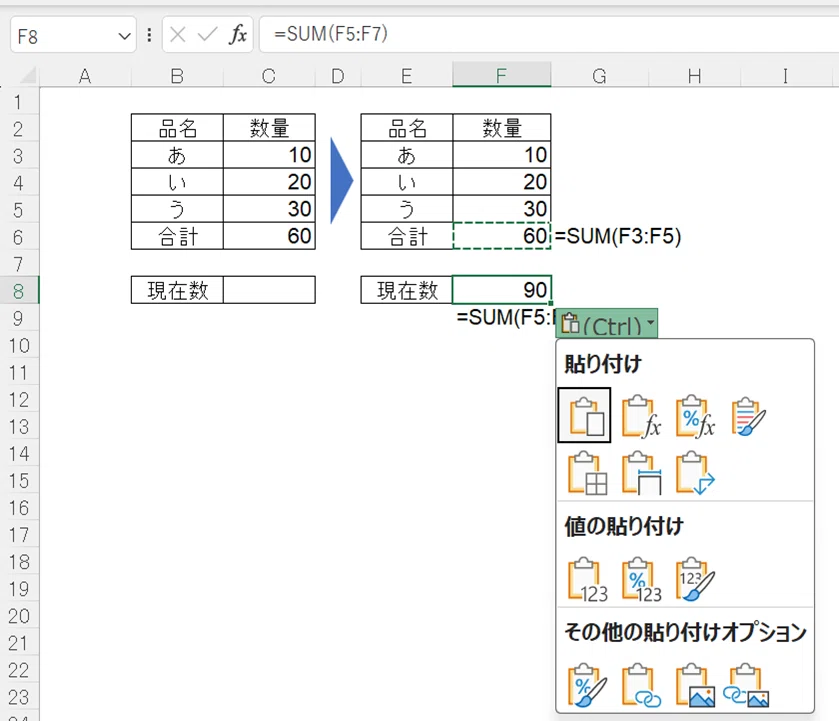This screenshot has height=721, width=839.
Task: Select column F header
Action: tap(501, 75)
